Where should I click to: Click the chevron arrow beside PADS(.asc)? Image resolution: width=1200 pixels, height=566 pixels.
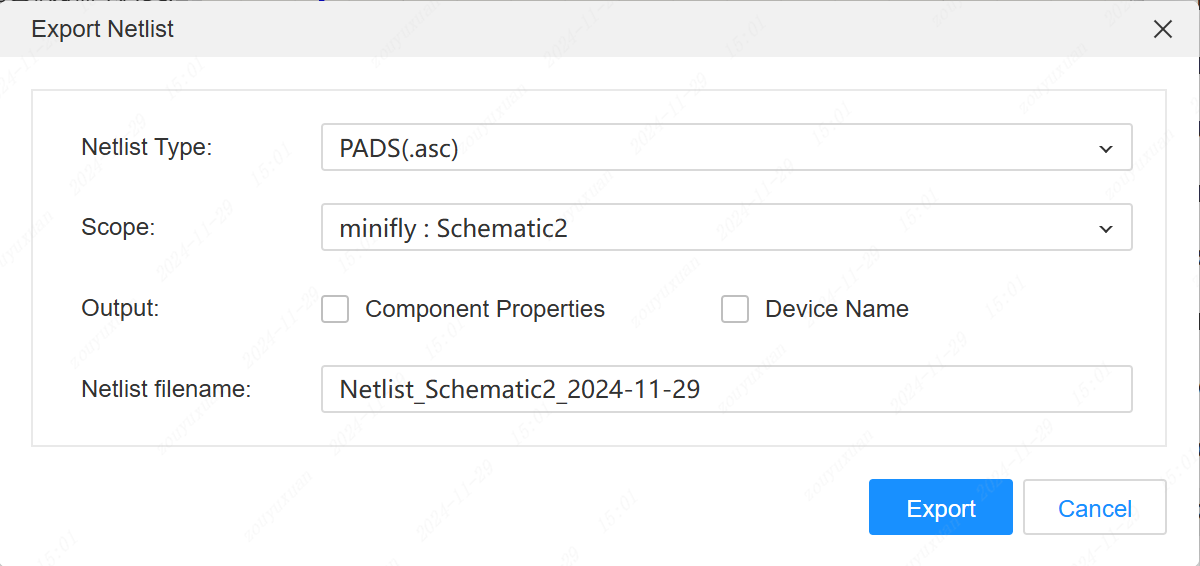1106,149
